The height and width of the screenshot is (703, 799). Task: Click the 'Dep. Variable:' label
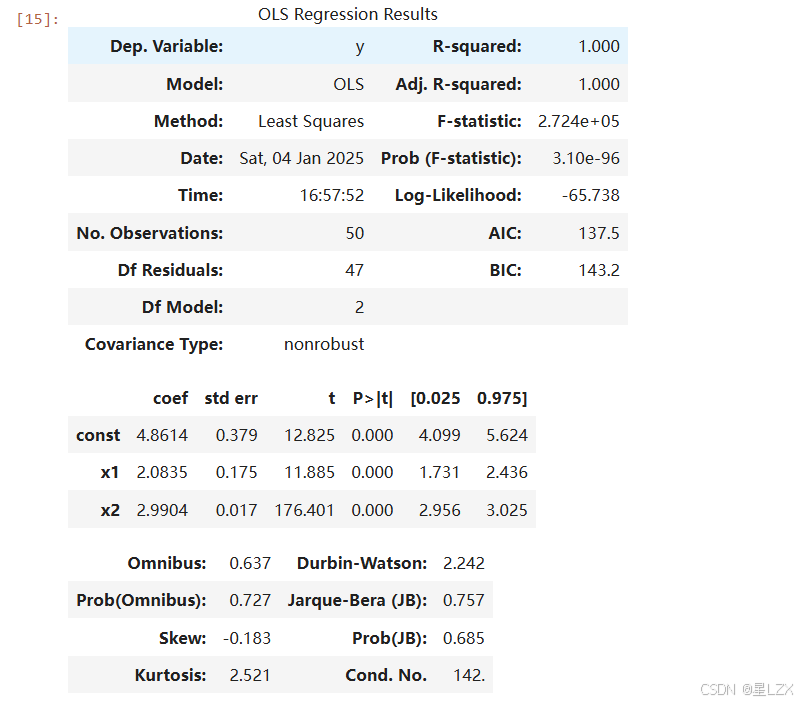tap(167, 46)
